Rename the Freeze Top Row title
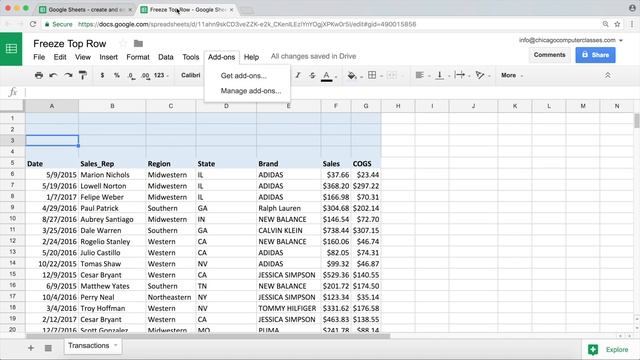640x360 pixels. tap(70, 44)
